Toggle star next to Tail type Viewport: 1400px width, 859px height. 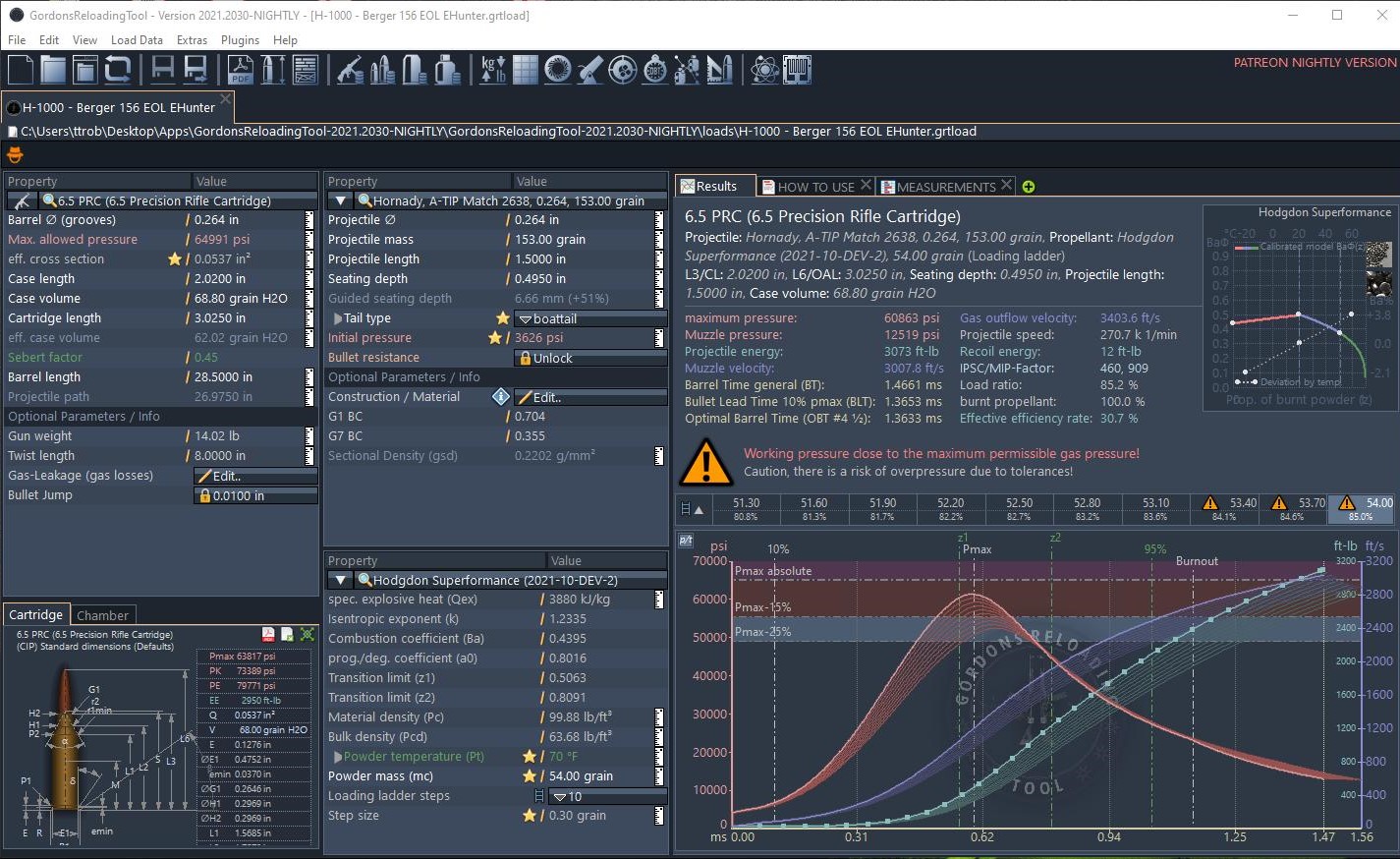(503, 318)
